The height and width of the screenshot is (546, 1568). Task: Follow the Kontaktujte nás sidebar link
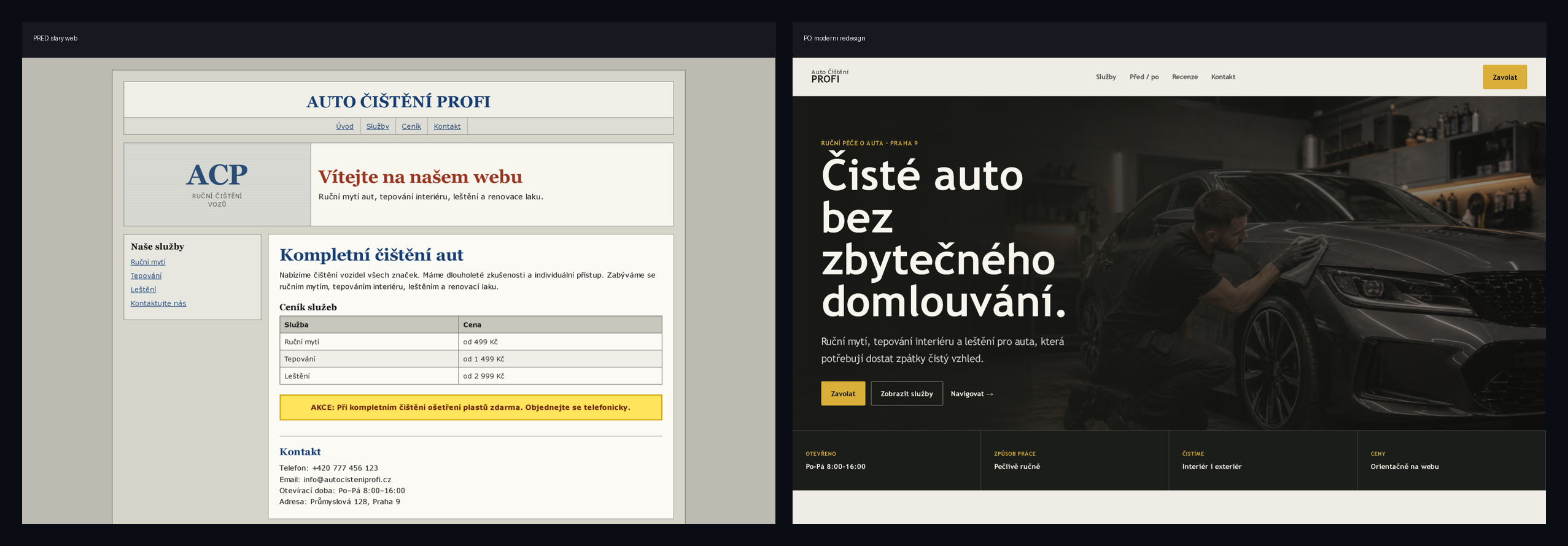(158, 304)
